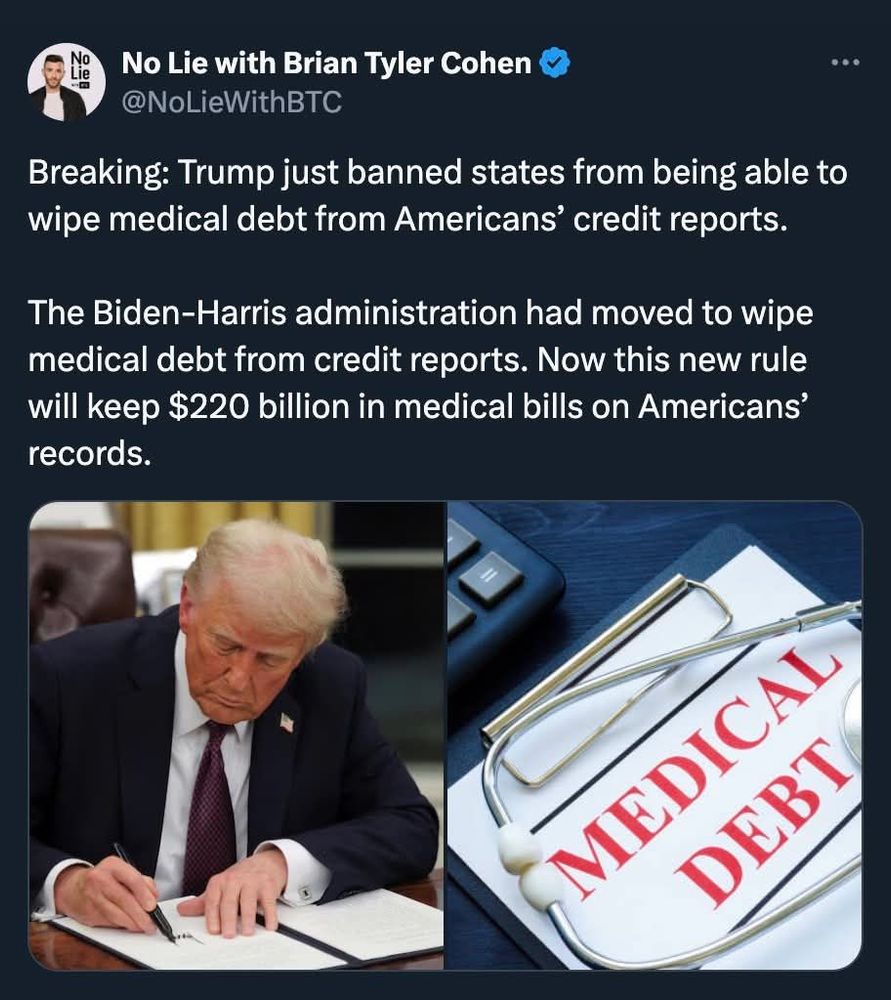The image size is (891, 1000).
Task: Open the Medical Debt clipboard image
Action: pos(654,735)
